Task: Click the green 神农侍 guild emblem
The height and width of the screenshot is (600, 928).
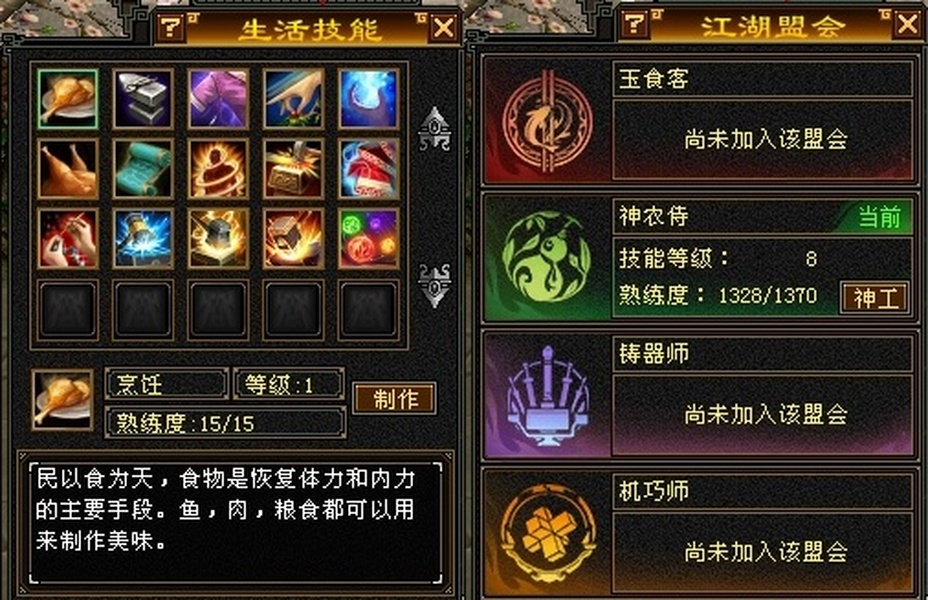Action: click(x=547, y=258)
